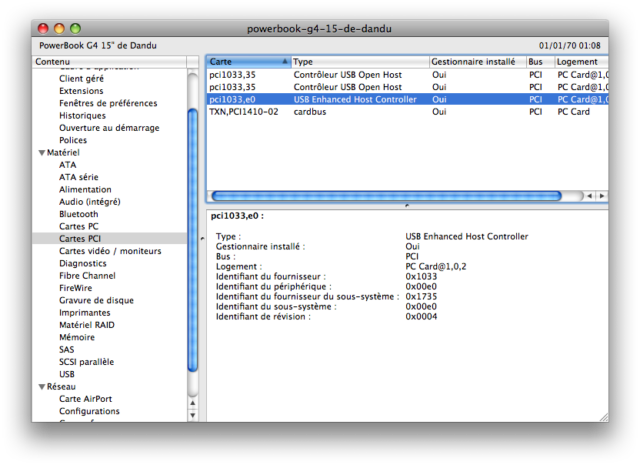Viewport: 640px width, 465px height.
Task: Sort by Gestionnaire installé column header
Action: (478, 62)
